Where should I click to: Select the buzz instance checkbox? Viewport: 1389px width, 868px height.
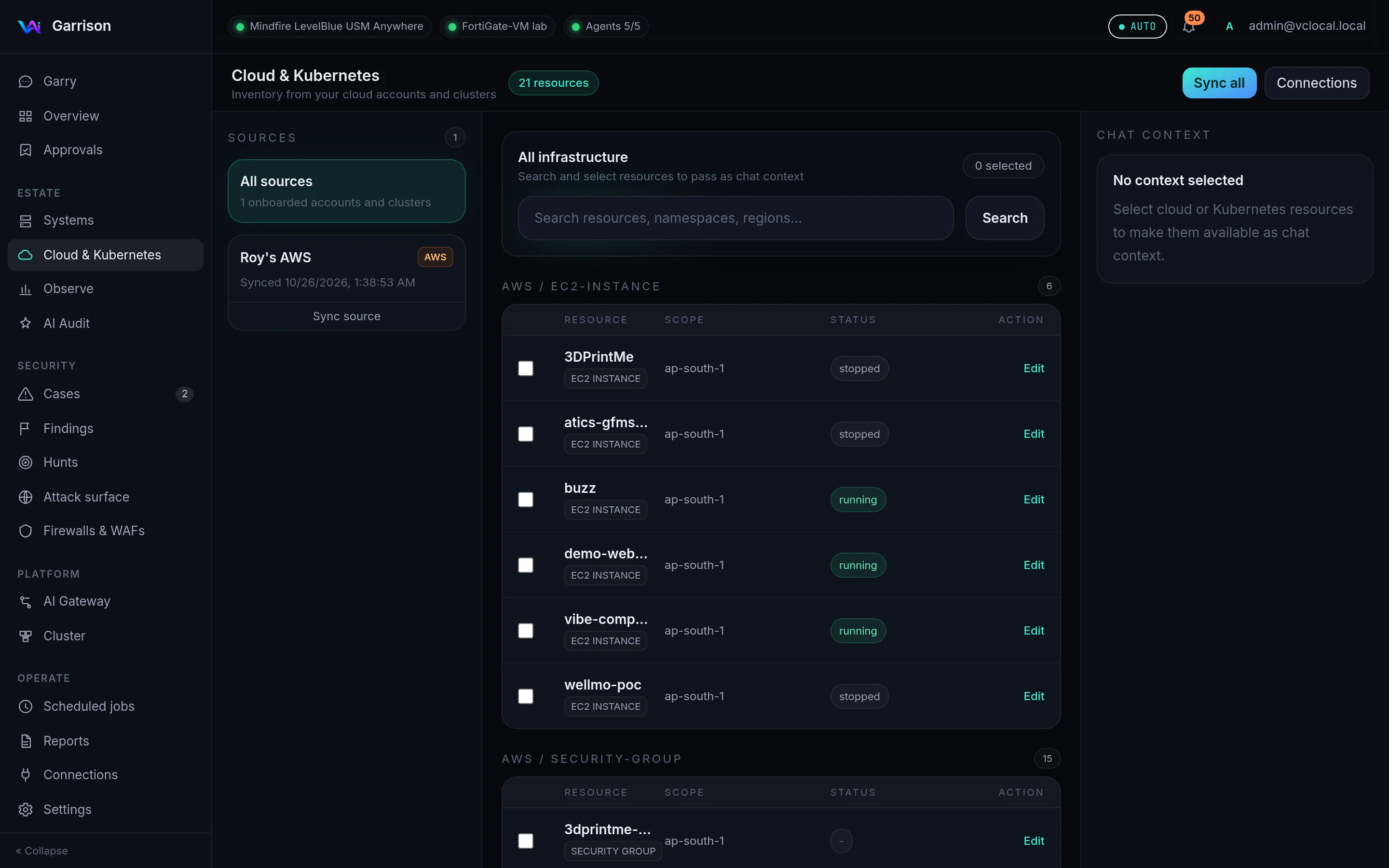pos(525,500)
